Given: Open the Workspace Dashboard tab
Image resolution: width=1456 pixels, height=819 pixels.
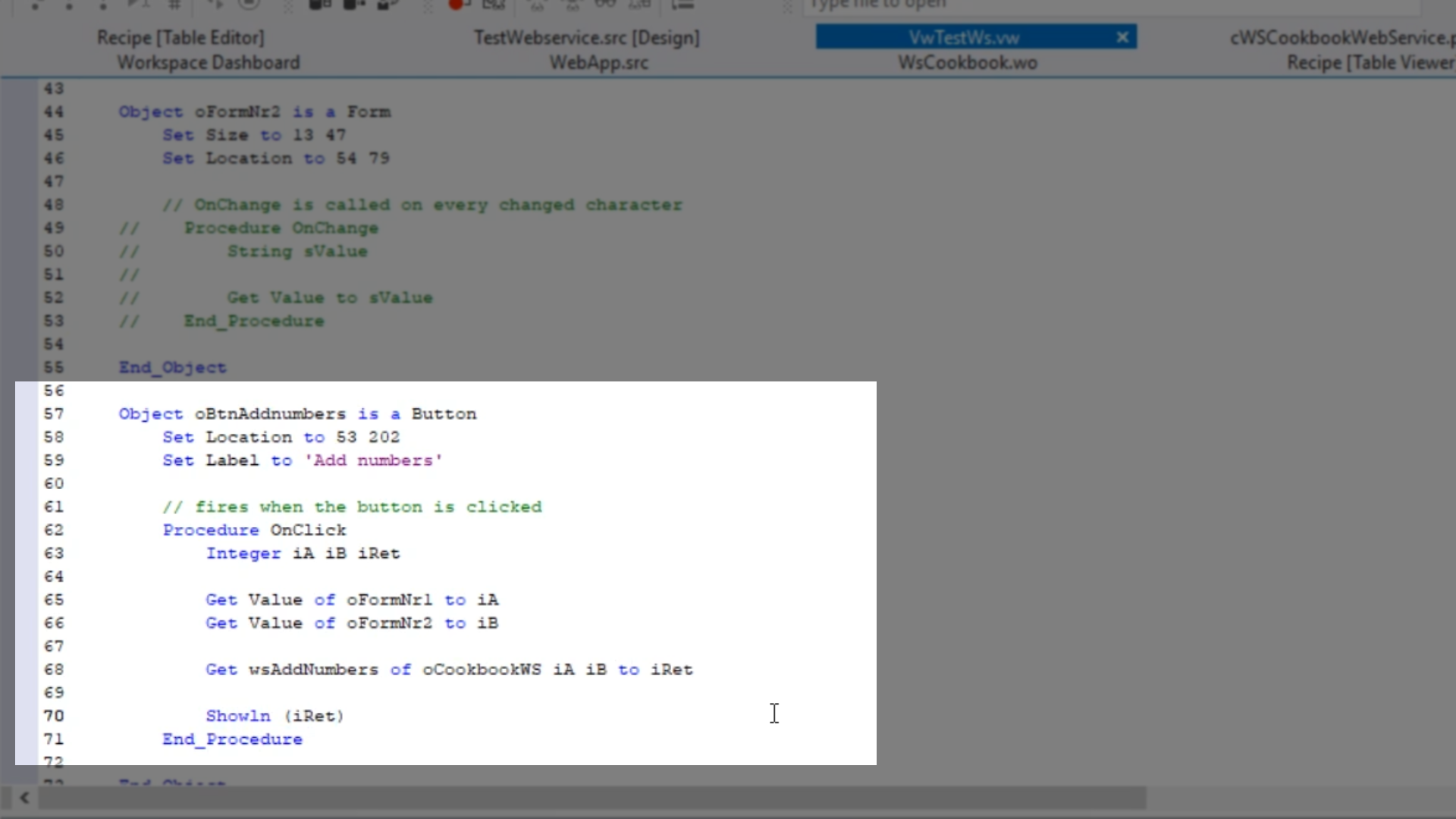Looking at the screenshot, I should [209, 63].
